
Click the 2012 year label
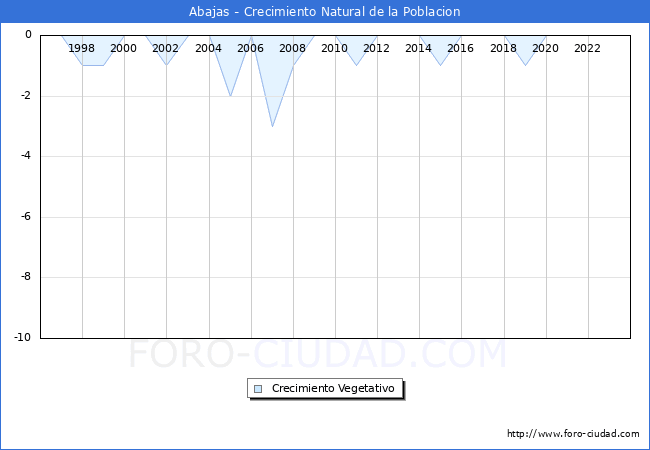[x=376, y=48]
